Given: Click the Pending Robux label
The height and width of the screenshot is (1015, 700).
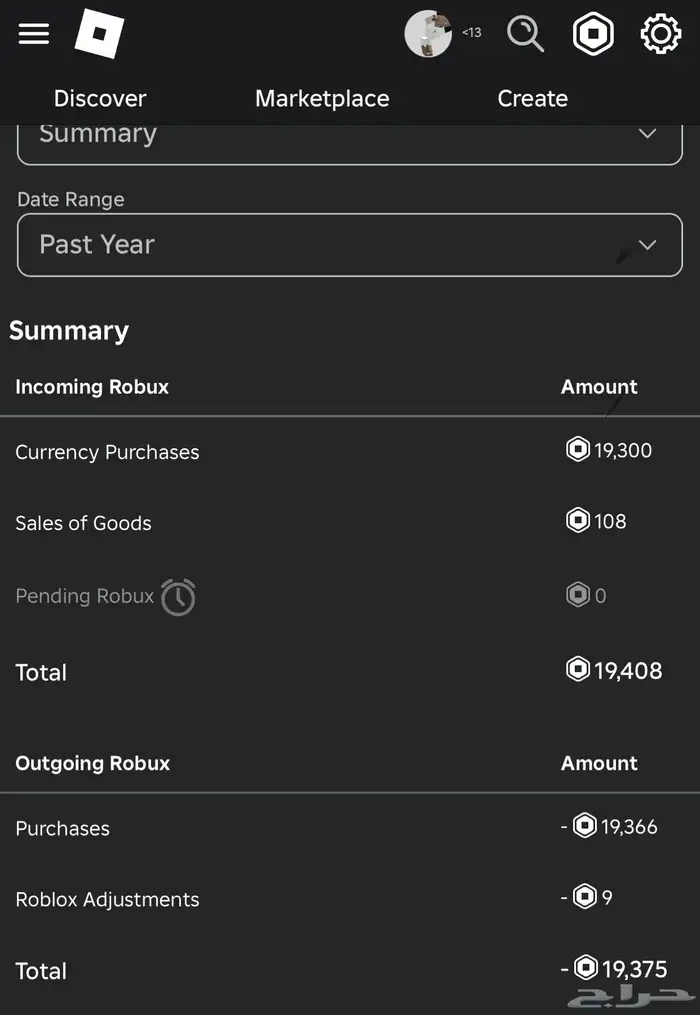Looking at the screenshot, I should tap(85, 596).
